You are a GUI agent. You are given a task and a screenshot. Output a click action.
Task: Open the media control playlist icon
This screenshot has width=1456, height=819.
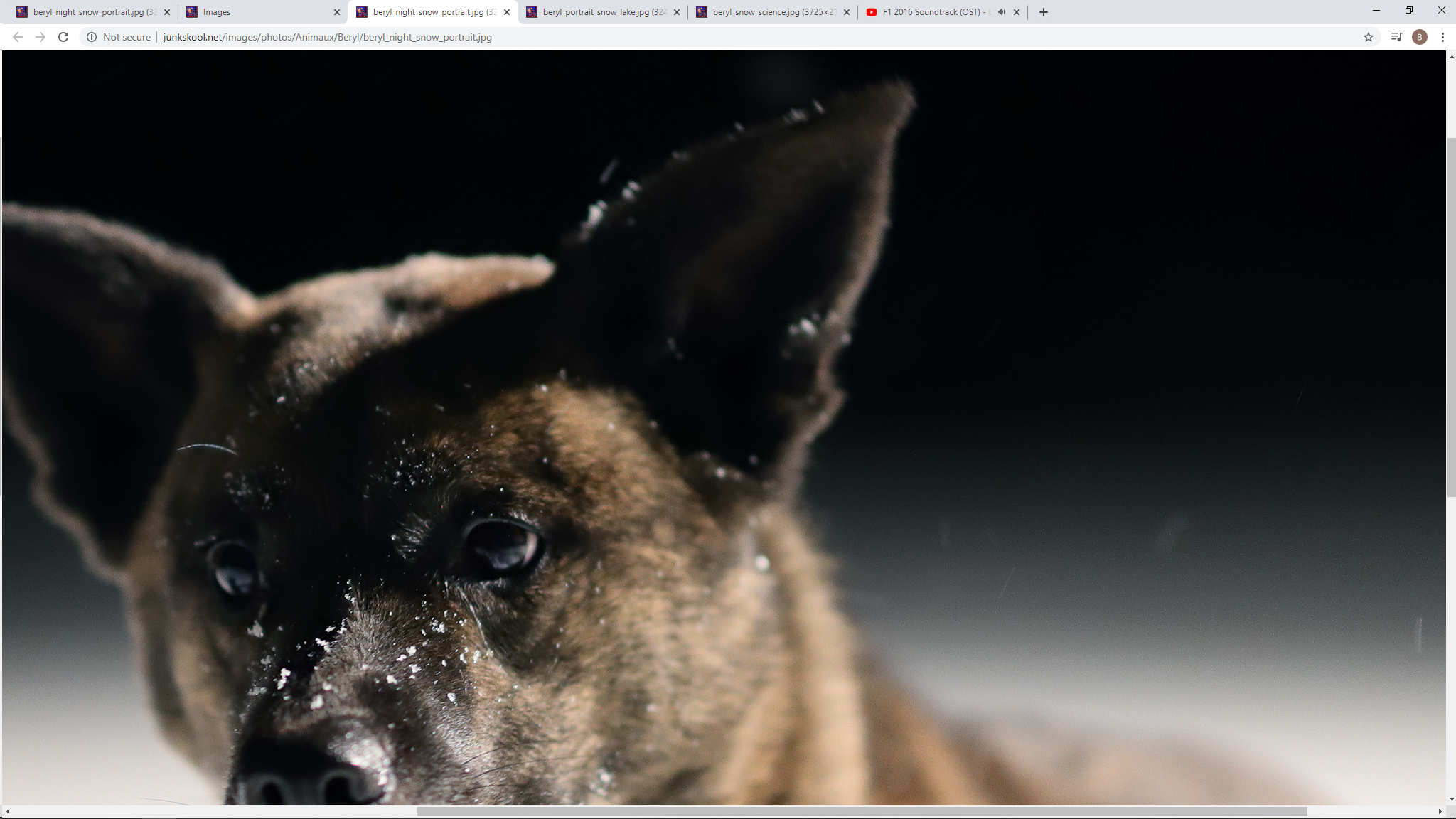coord(1396,37)
